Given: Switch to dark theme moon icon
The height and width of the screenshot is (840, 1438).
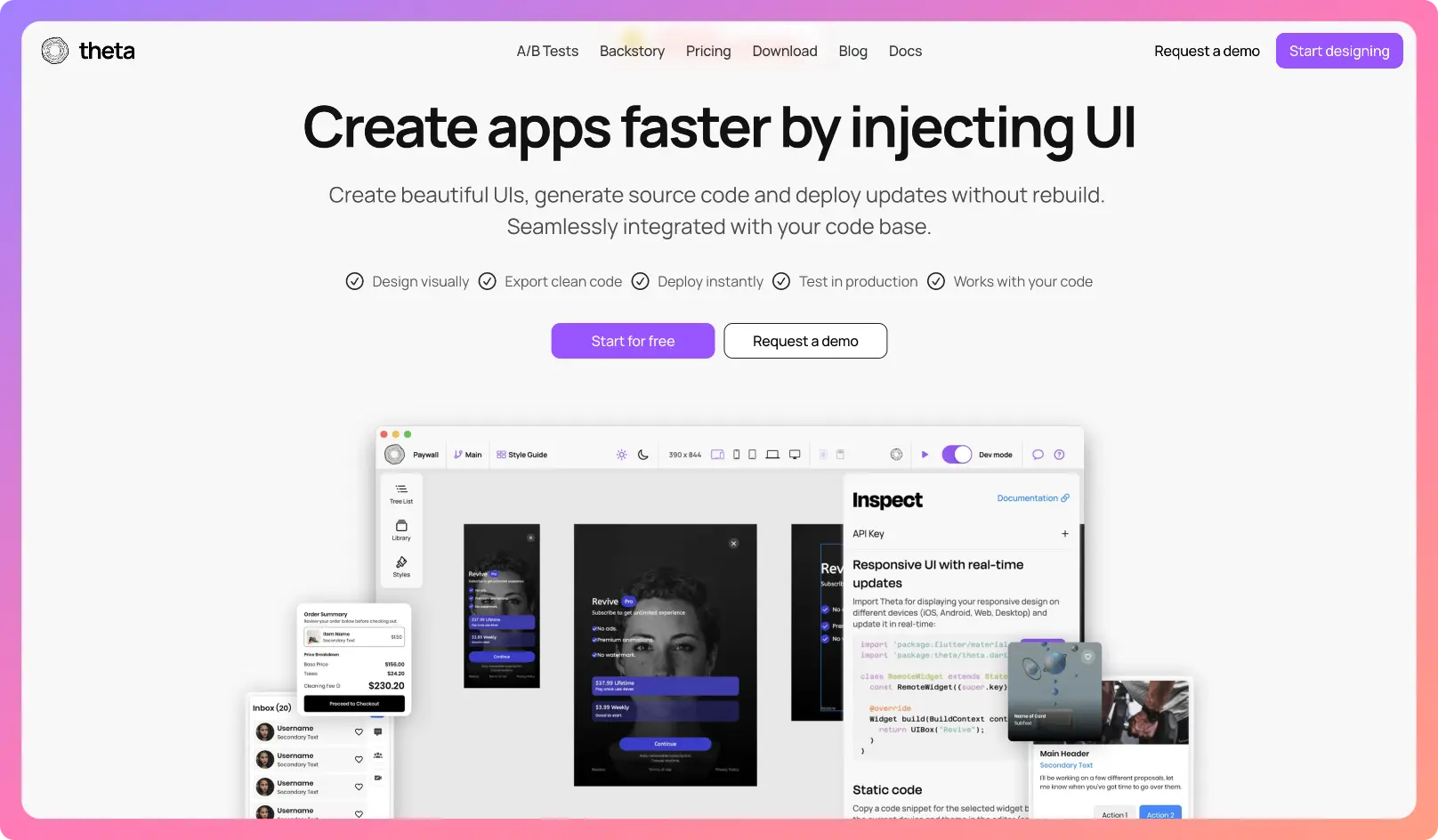Looking at the screenshot, I should coord(643,455).
